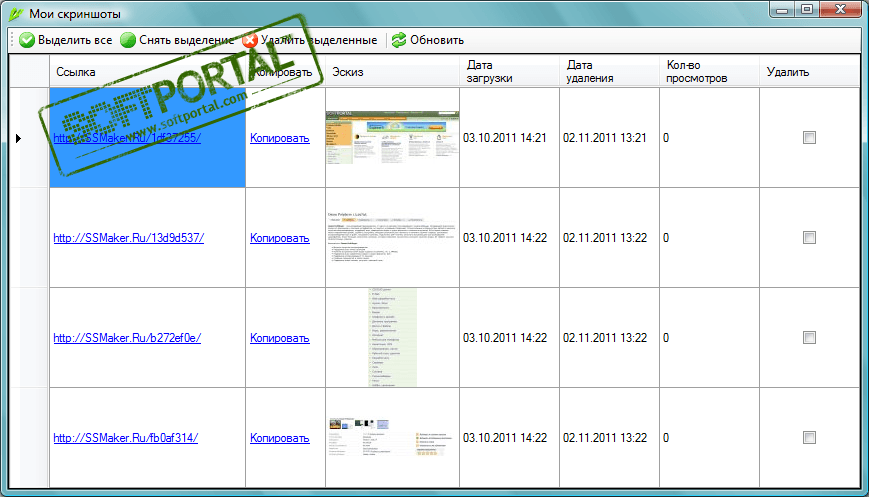Click thumbnail of fb0af314 screenshot
The image size is (869, 497).
pos(392,438)
